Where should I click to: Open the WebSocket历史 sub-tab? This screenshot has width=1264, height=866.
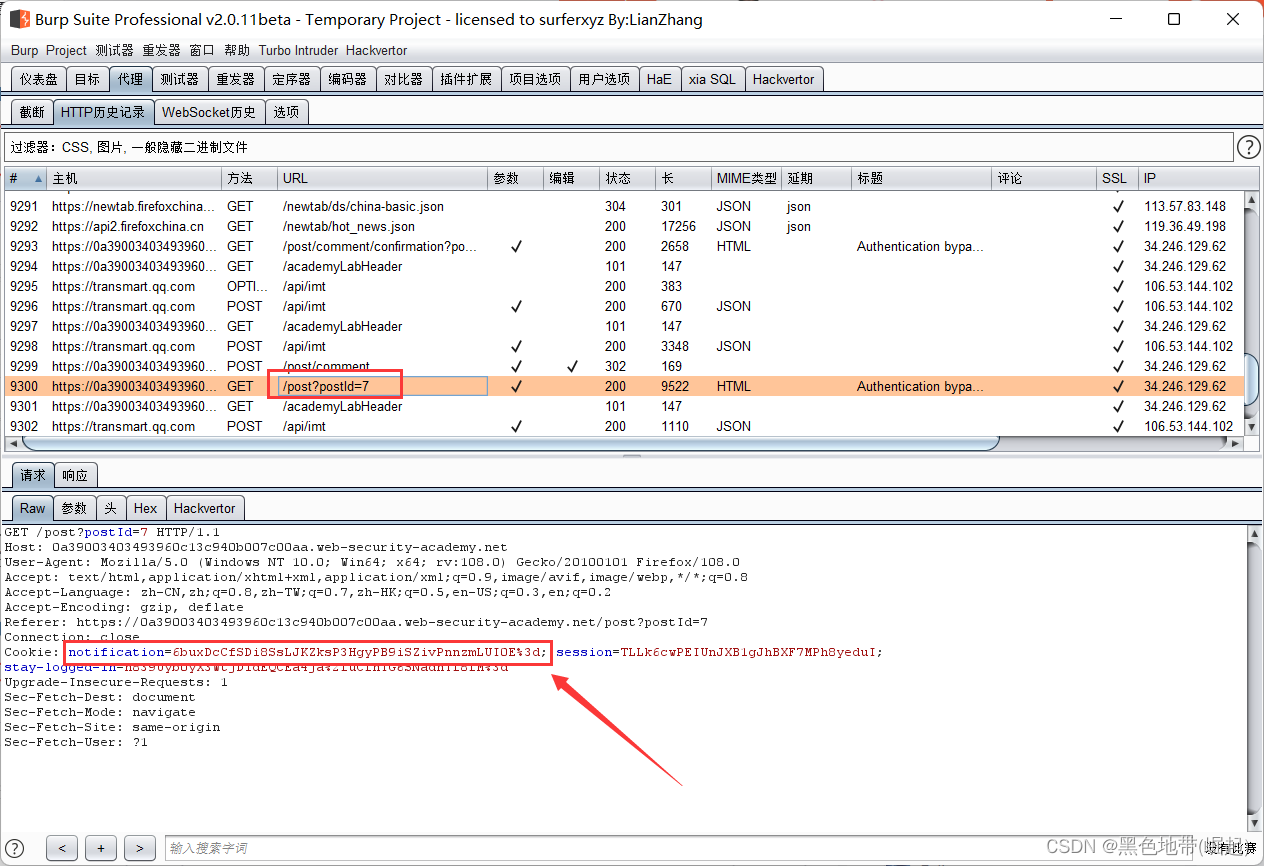click(209, 112)
